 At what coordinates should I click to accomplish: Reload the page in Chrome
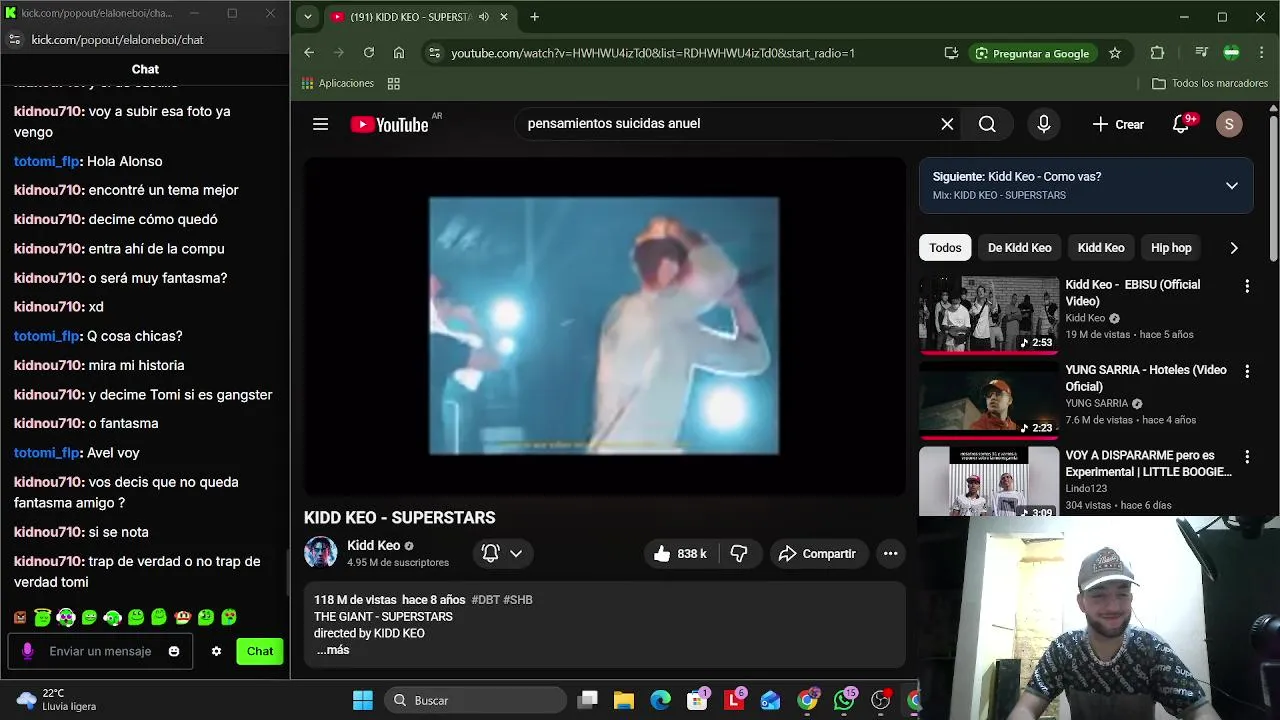click(x=369, y=53)
